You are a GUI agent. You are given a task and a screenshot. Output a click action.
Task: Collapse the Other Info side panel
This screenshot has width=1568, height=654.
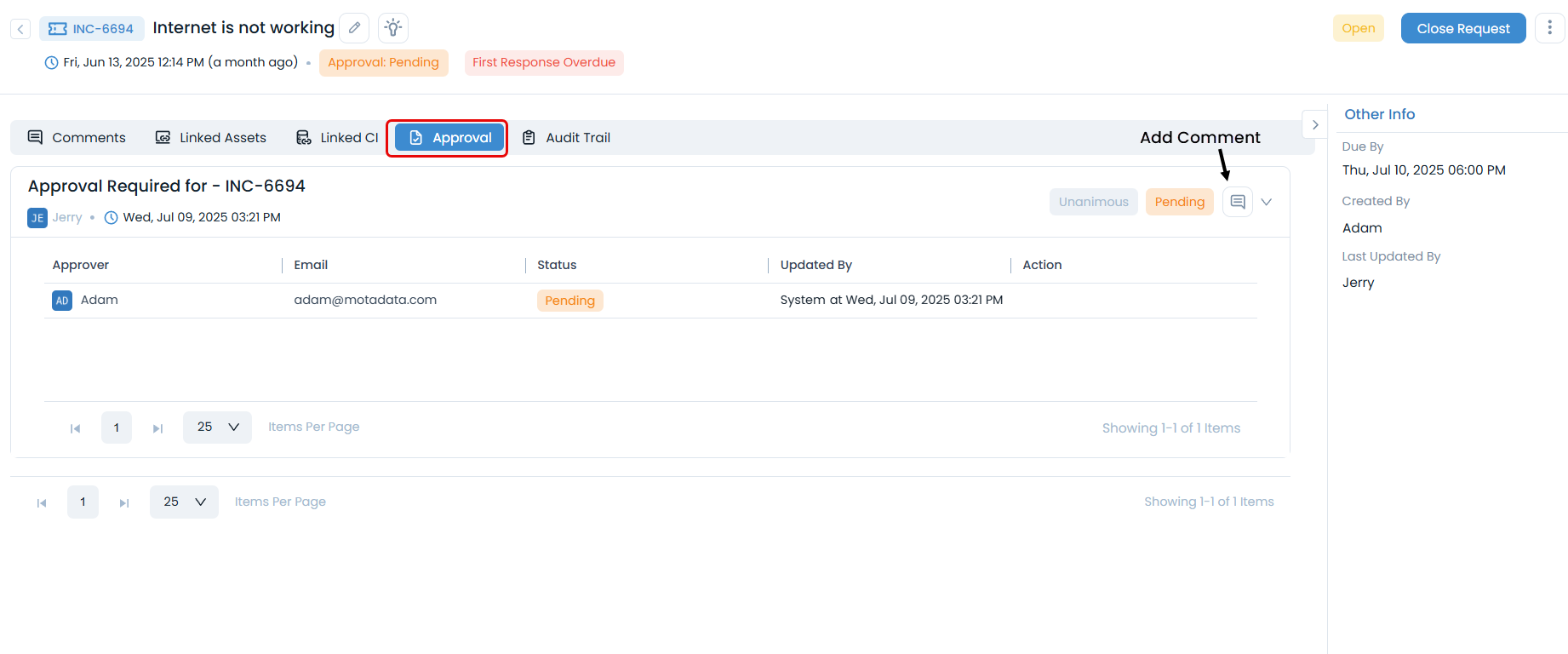(x=1315, y=124)
